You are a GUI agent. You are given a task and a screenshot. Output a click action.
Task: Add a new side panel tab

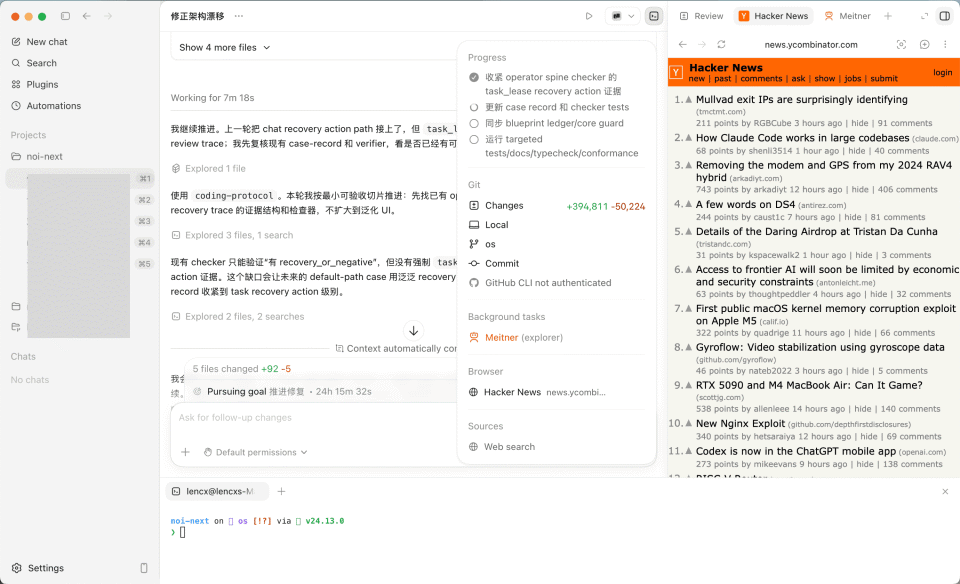(888, 16)
